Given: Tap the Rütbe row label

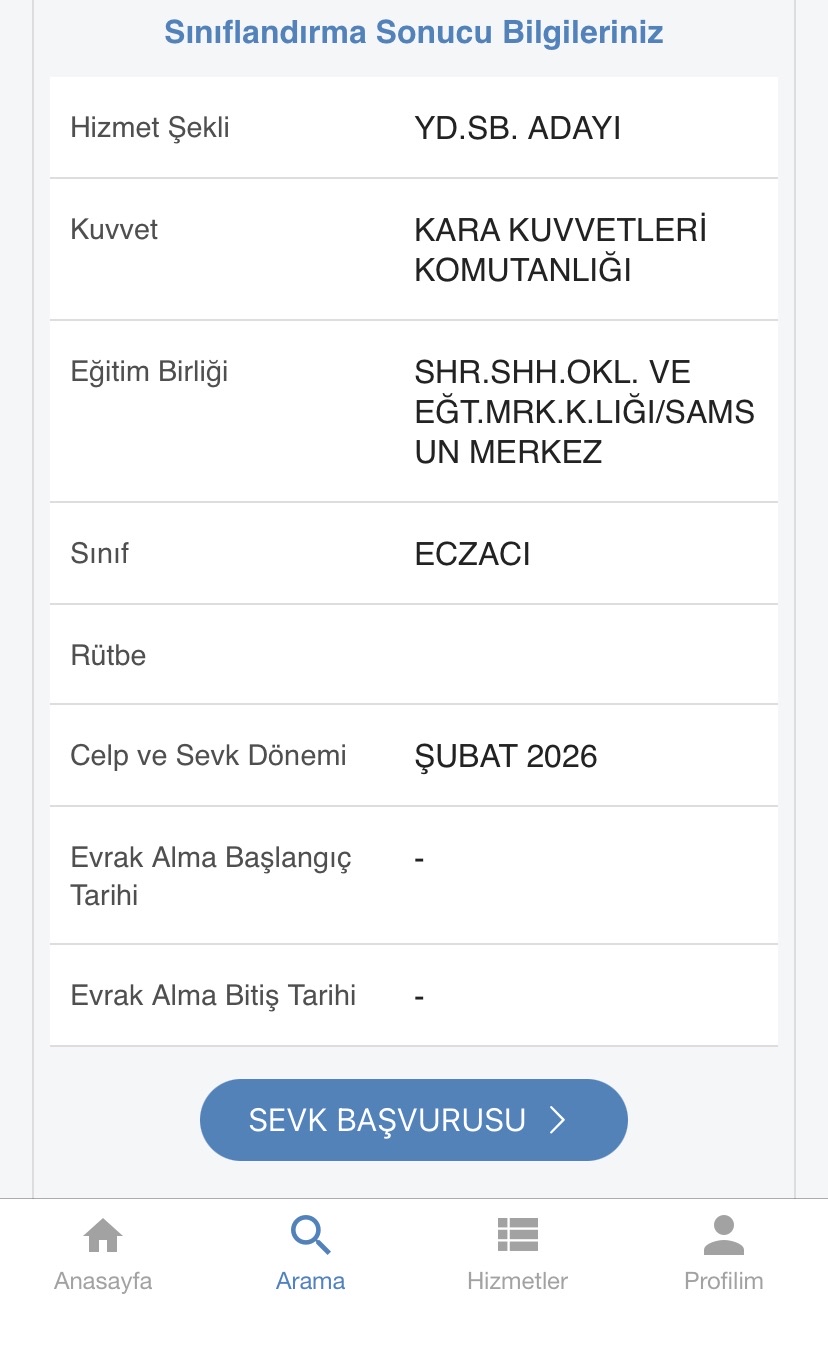Looking at the screenshot, I should 108,656.
